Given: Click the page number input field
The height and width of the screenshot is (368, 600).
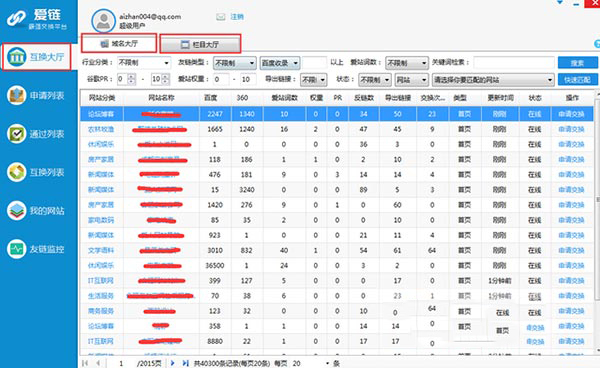Looking at the screenshot, I should [x=120, y=363].
